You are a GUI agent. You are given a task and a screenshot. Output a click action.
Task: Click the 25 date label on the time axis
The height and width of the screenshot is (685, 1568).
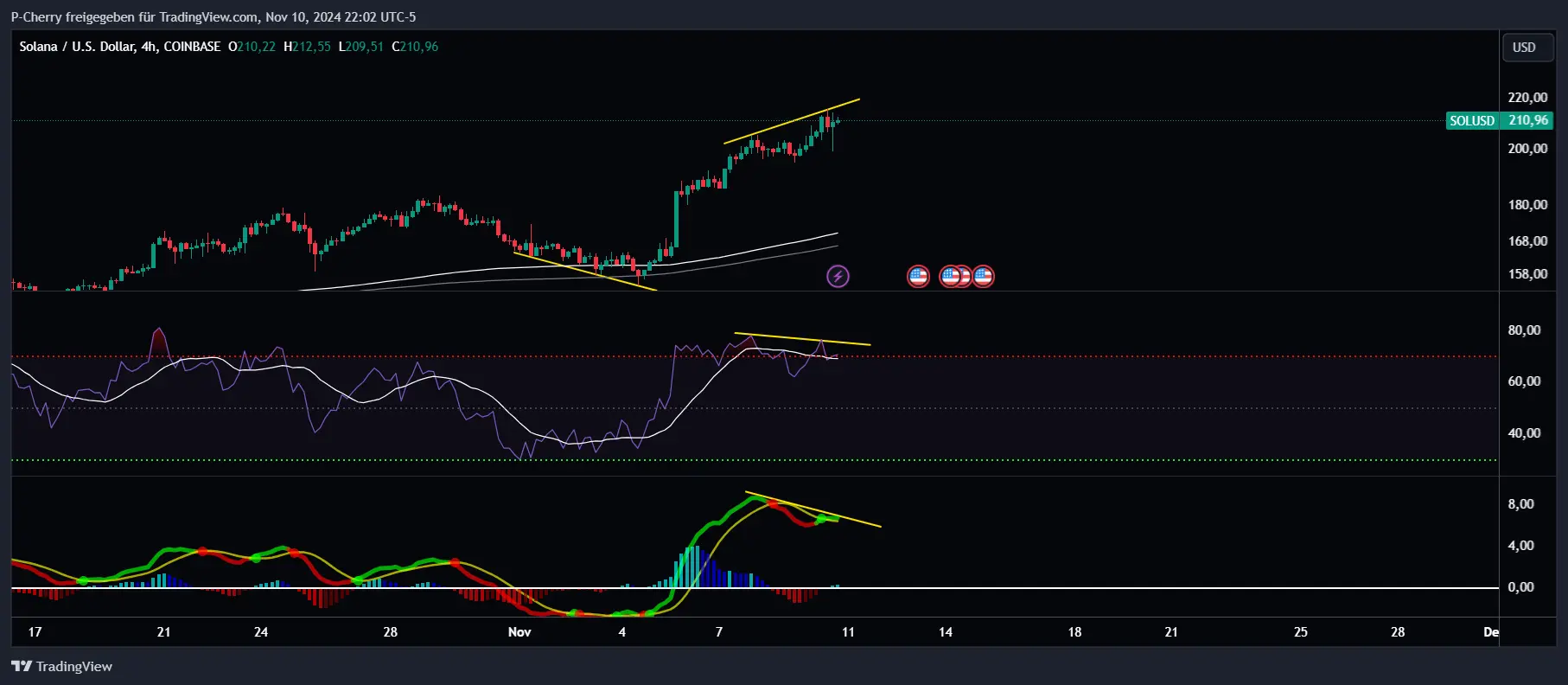pyautogui.click(x=1301, y=632)
